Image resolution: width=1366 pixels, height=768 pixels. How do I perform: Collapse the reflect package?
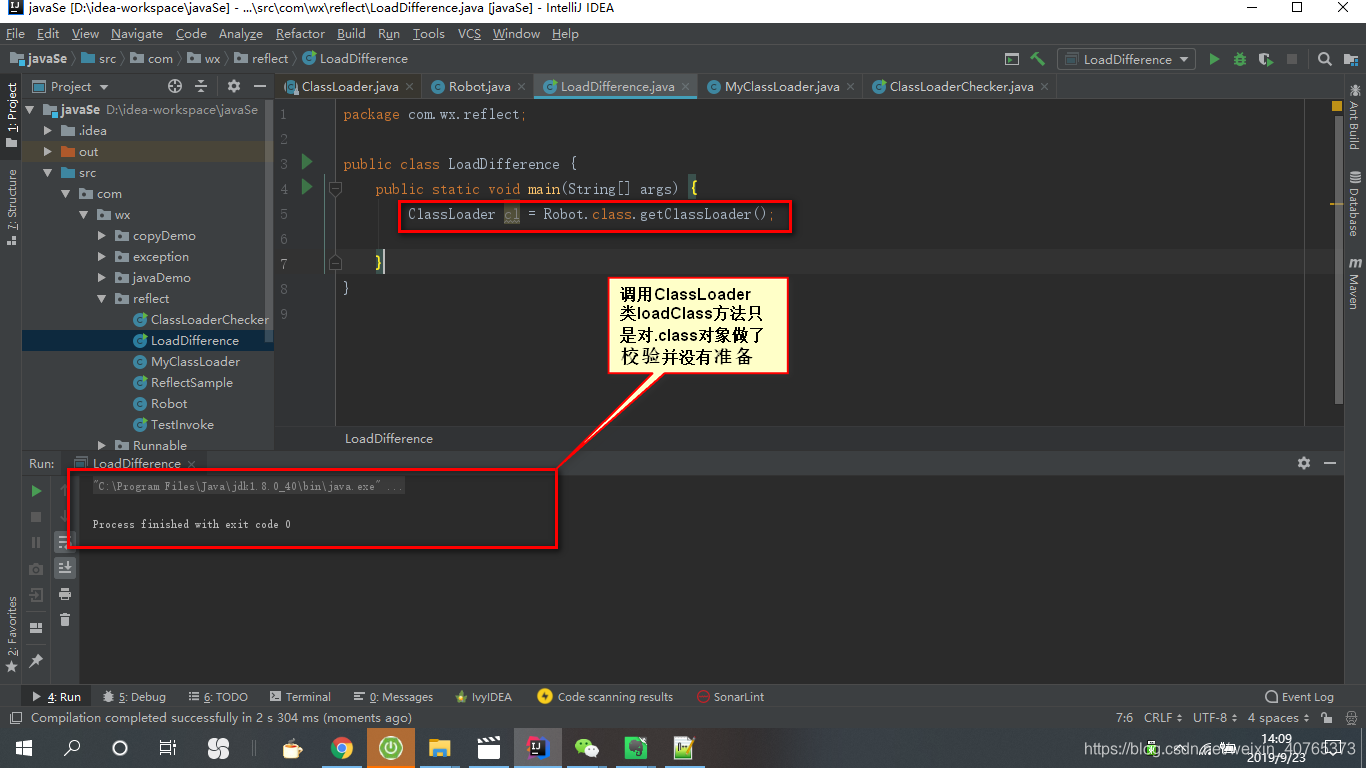click(x=102, y=299)
